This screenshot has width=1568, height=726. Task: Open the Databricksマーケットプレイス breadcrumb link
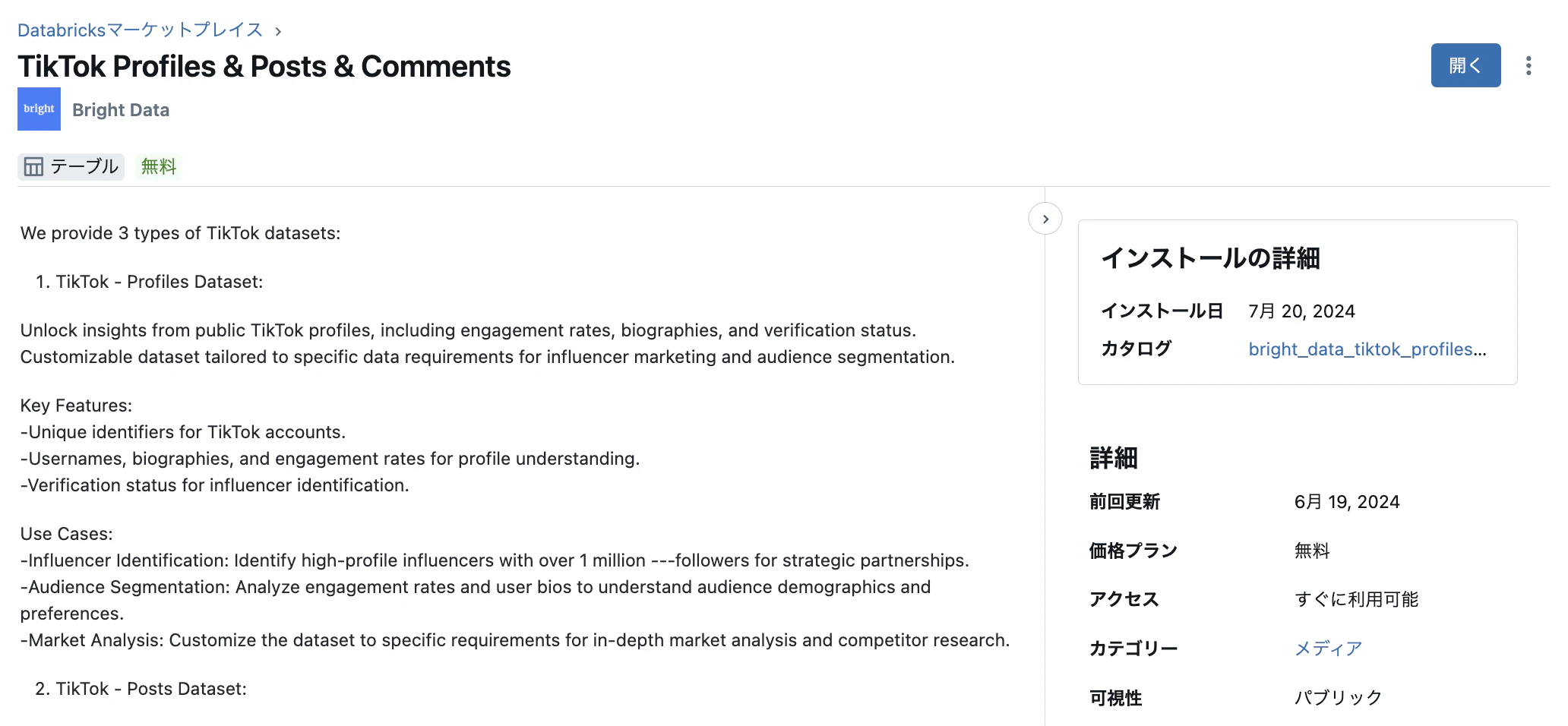coord(140,30)
